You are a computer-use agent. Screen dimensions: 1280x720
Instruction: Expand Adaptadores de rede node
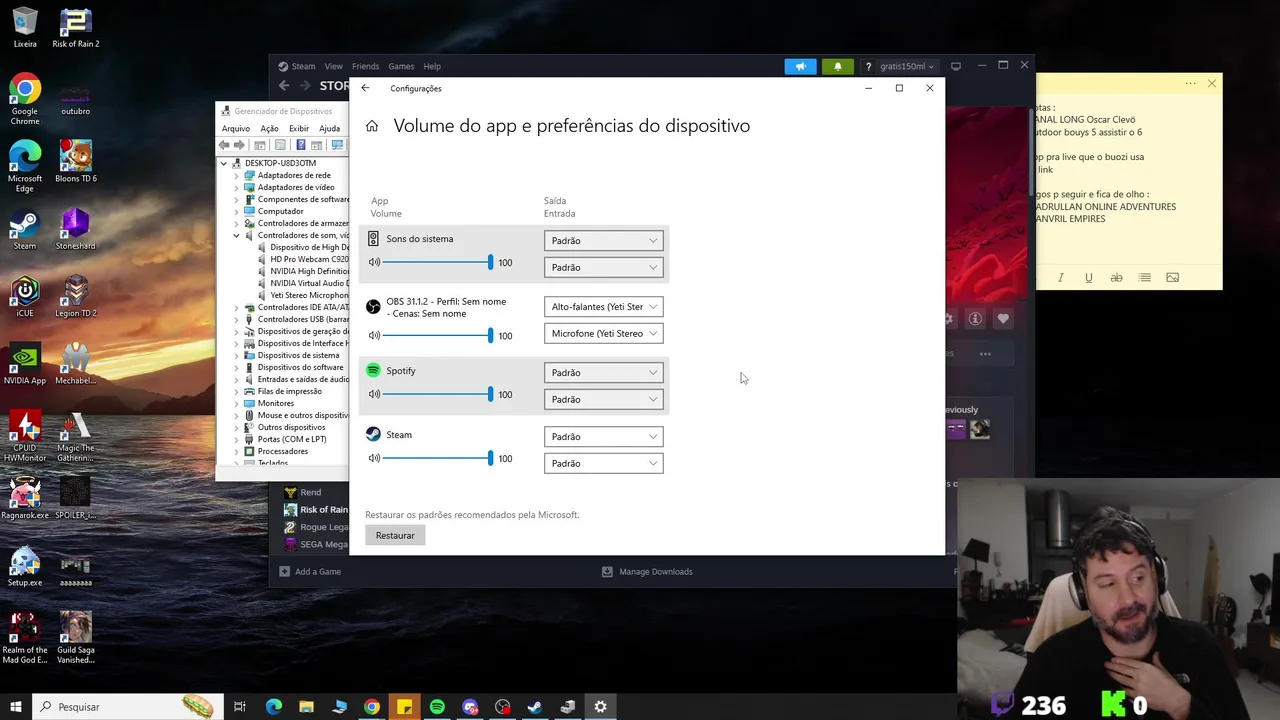click(x=237, y=175)
